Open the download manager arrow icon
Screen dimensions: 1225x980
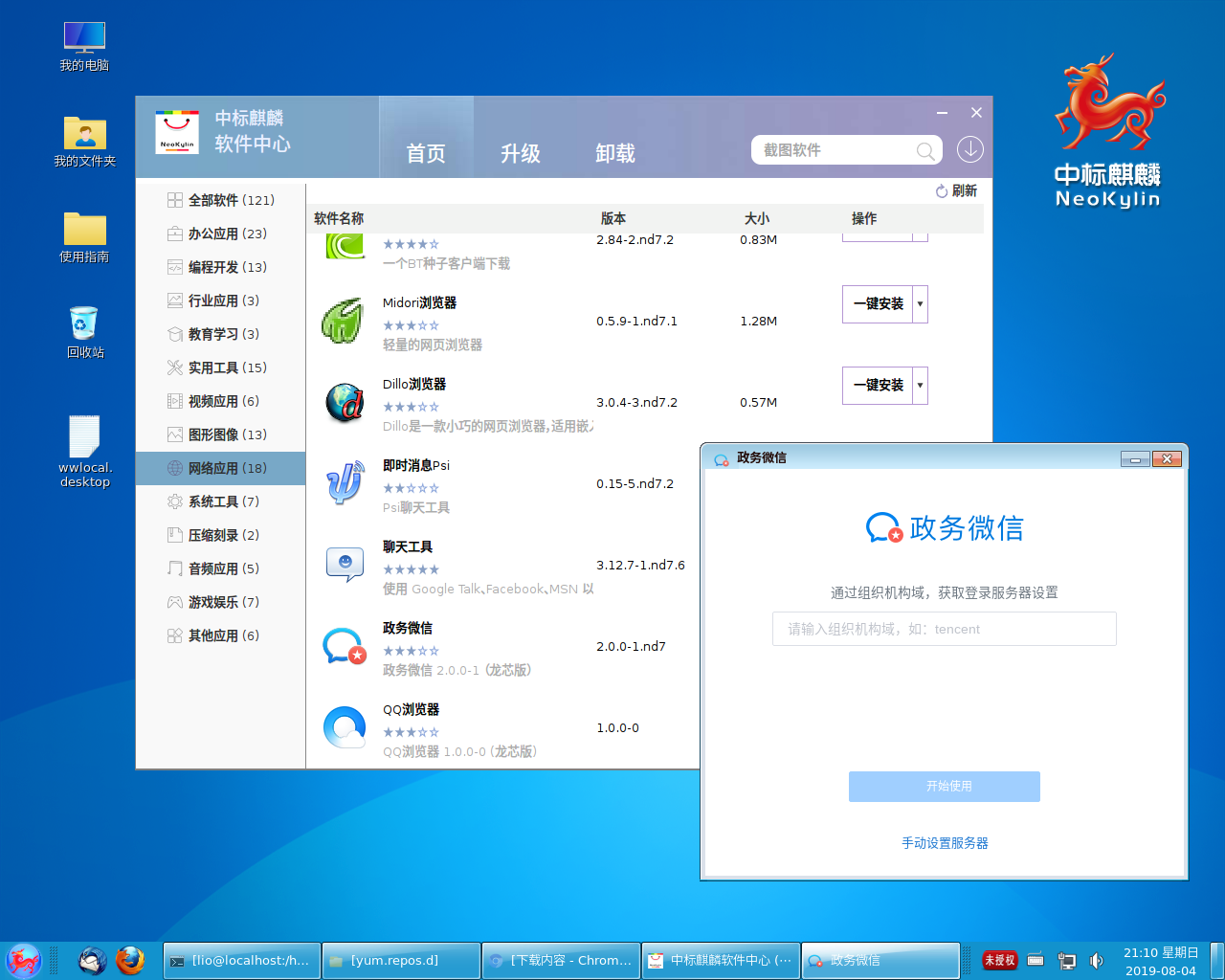point(970,149)
